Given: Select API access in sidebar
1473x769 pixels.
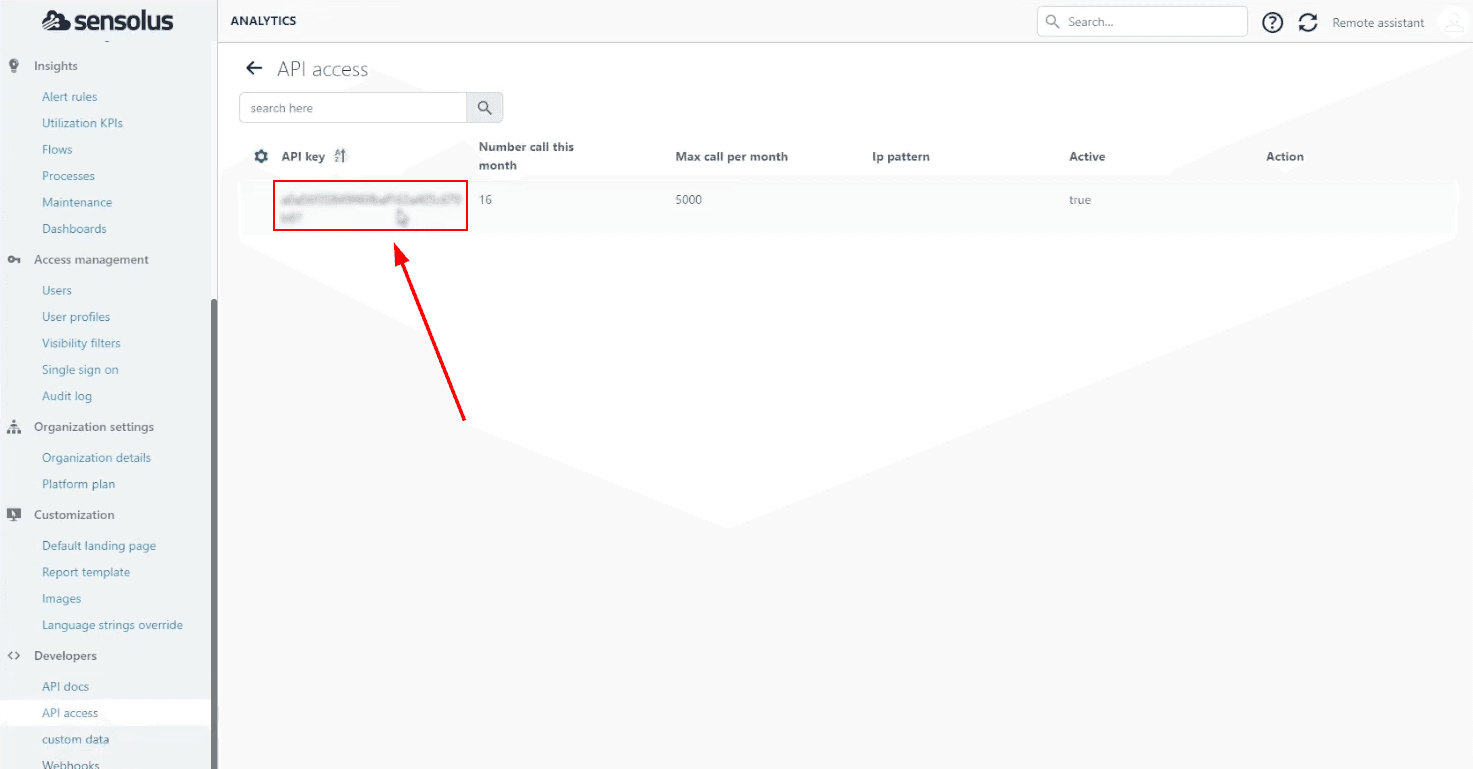Looking at the screenshot, I should point(70,713).
